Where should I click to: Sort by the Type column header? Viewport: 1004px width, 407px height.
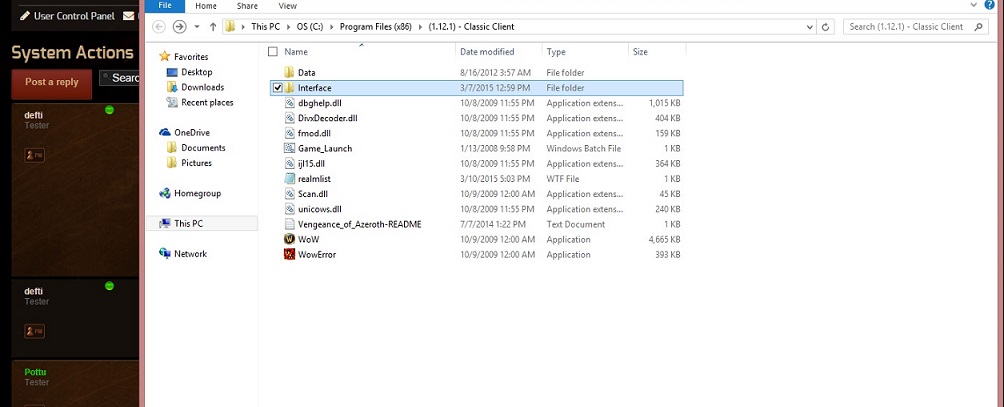coord(556,52)
